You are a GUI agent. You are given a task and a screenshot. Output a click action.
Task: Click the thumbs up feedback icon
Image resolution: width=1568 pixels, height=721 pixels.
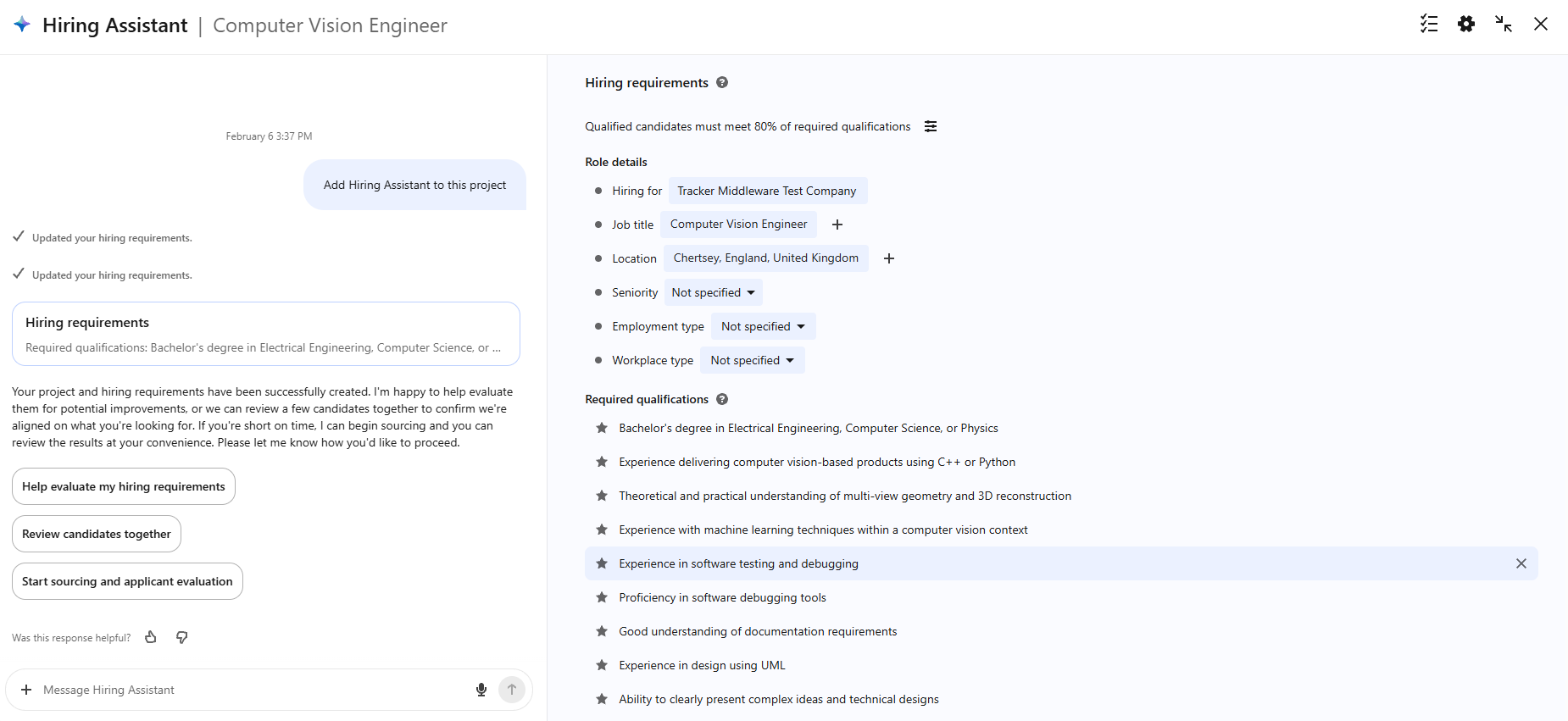click(x=151, y=637)
